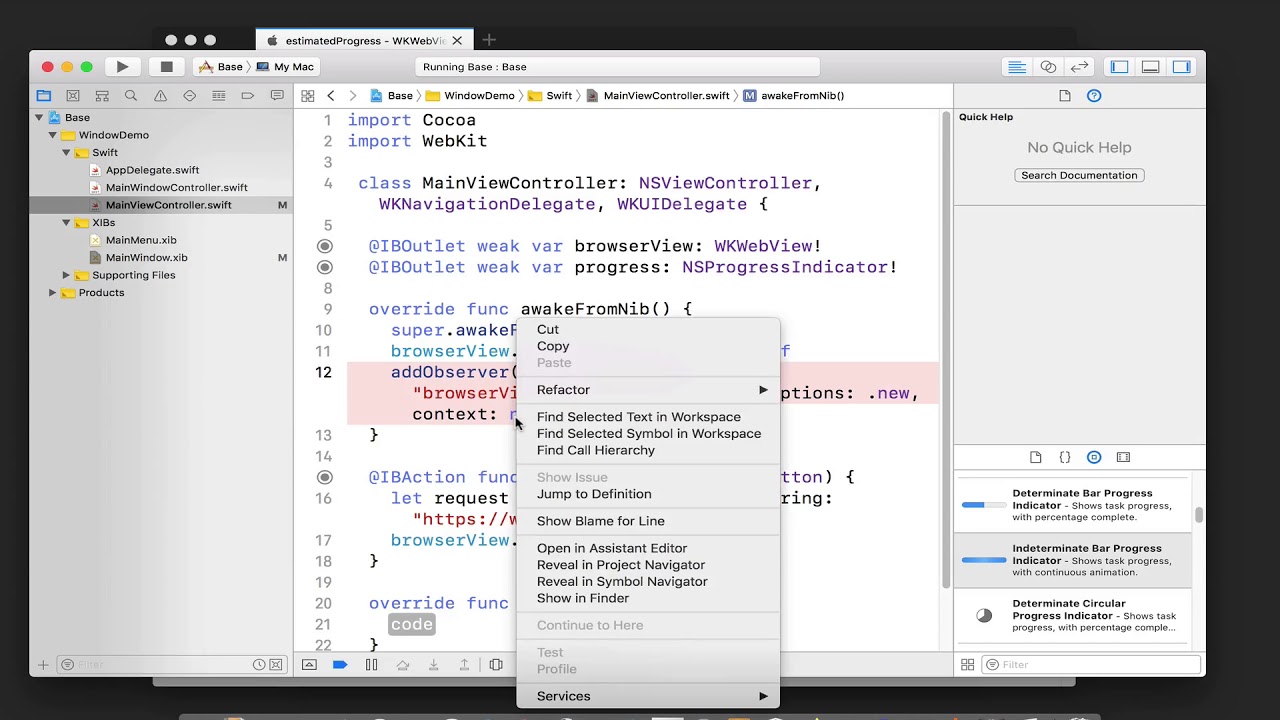Viewport: 1280px width, 720px height.
Task: Toggle browserView outlet connection circle
Action: point(324,246)
